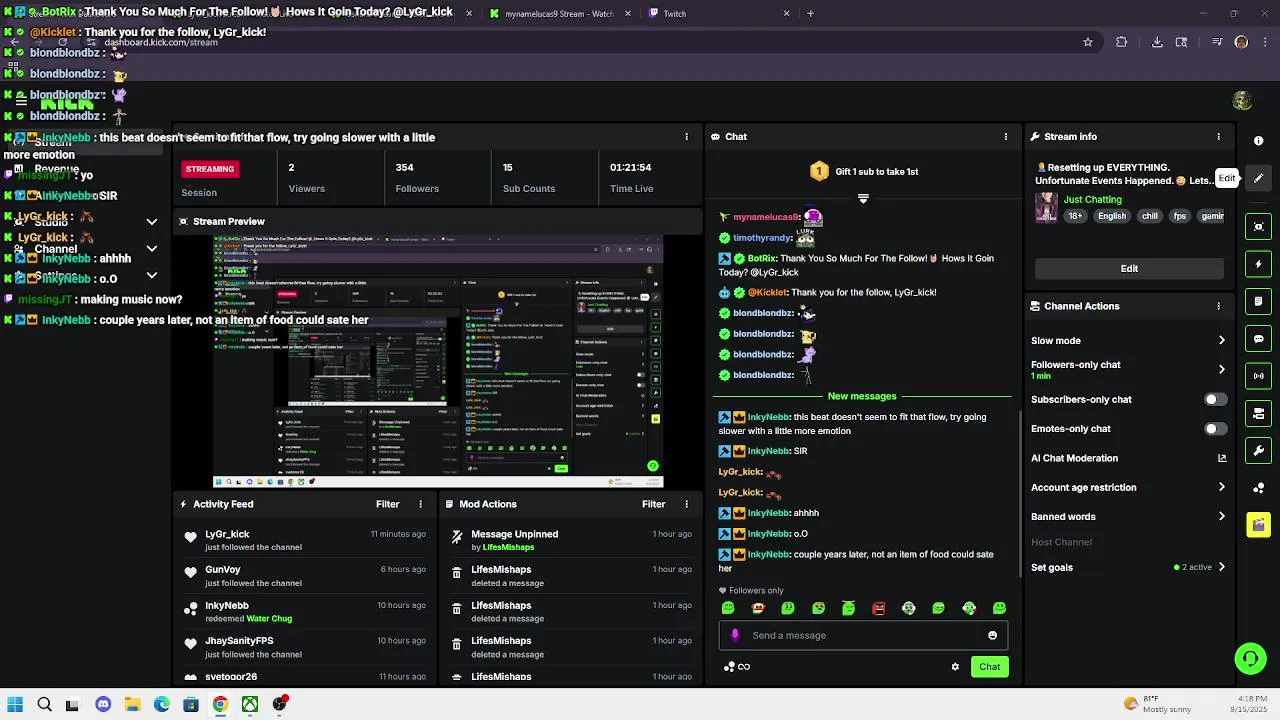Image resolution: width=1280 pixels, height=720 pixels.
Task: Click the channel points icon below message box
Action: click(729, 667)
